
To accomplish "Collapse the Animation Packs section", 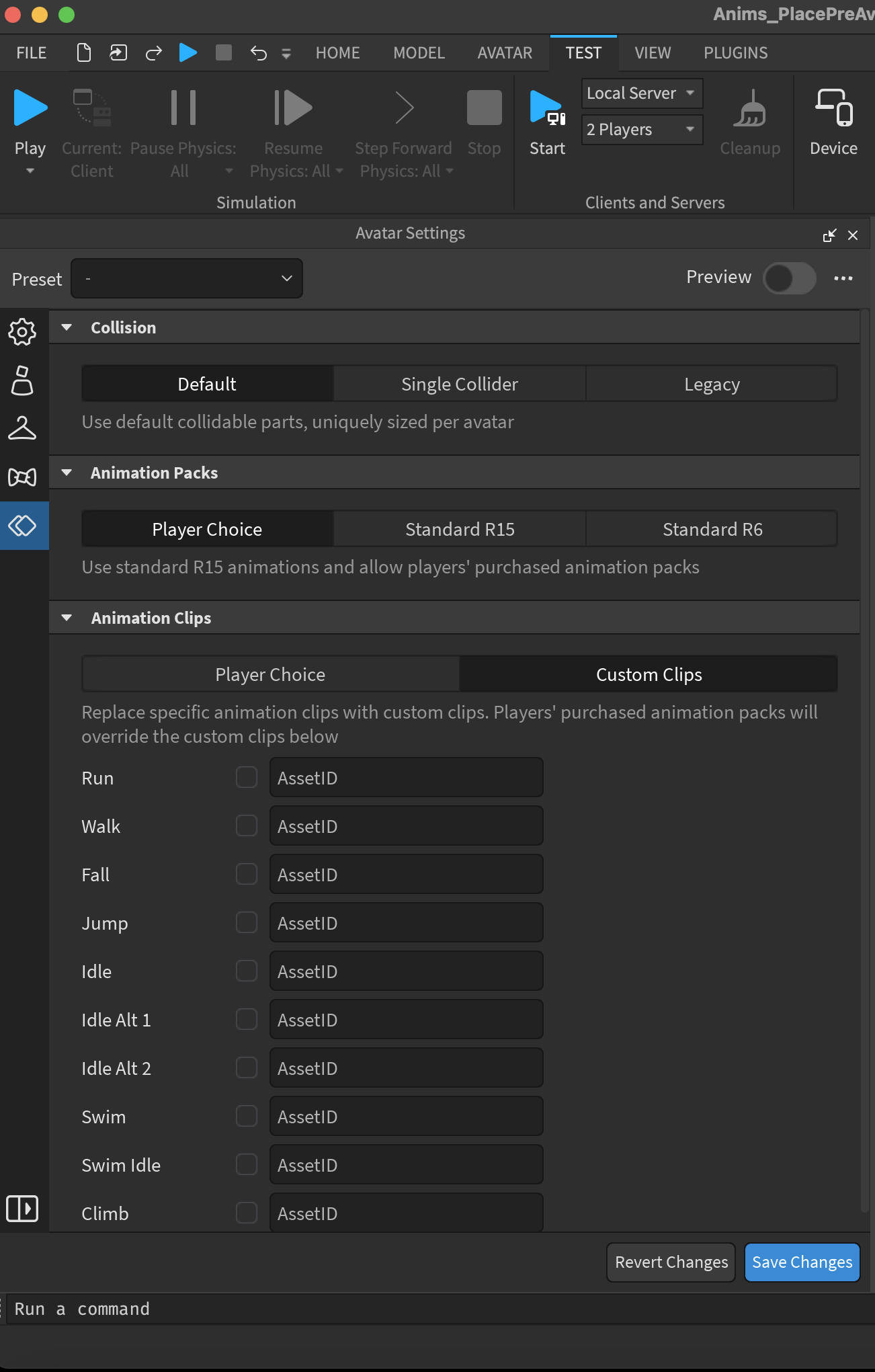I will [x=67, y=473].
